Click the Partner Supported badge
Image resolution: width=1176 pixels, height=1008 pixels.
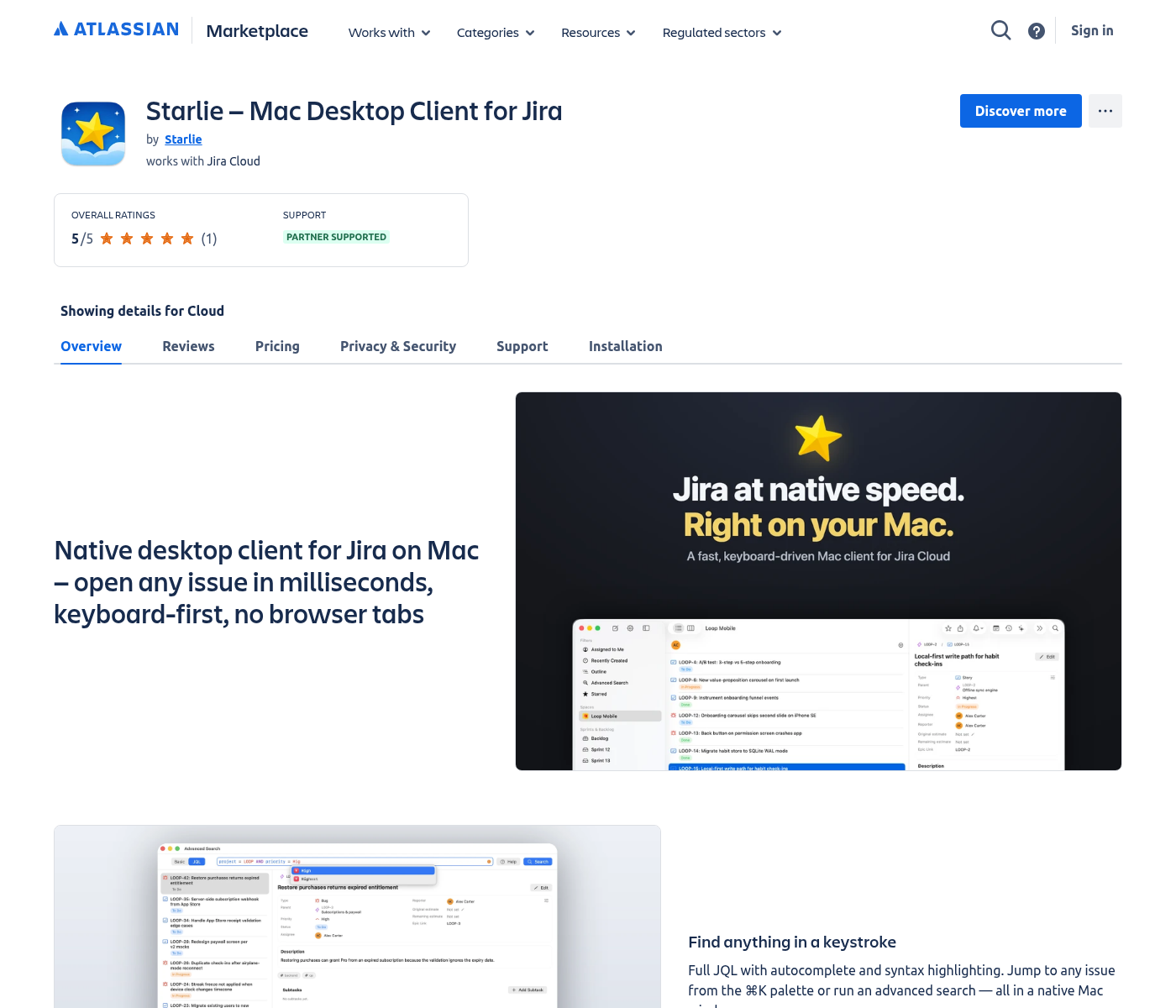click(x=336, y=237)
